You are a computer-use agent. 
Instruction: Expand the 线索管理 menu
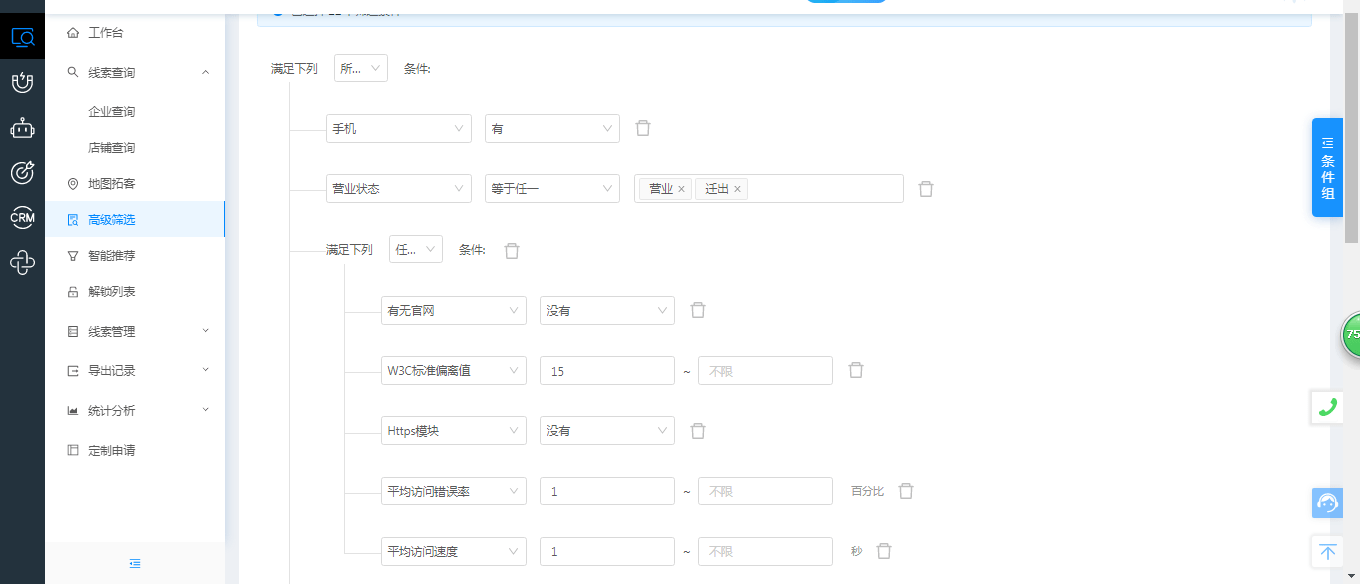(135, 331)
